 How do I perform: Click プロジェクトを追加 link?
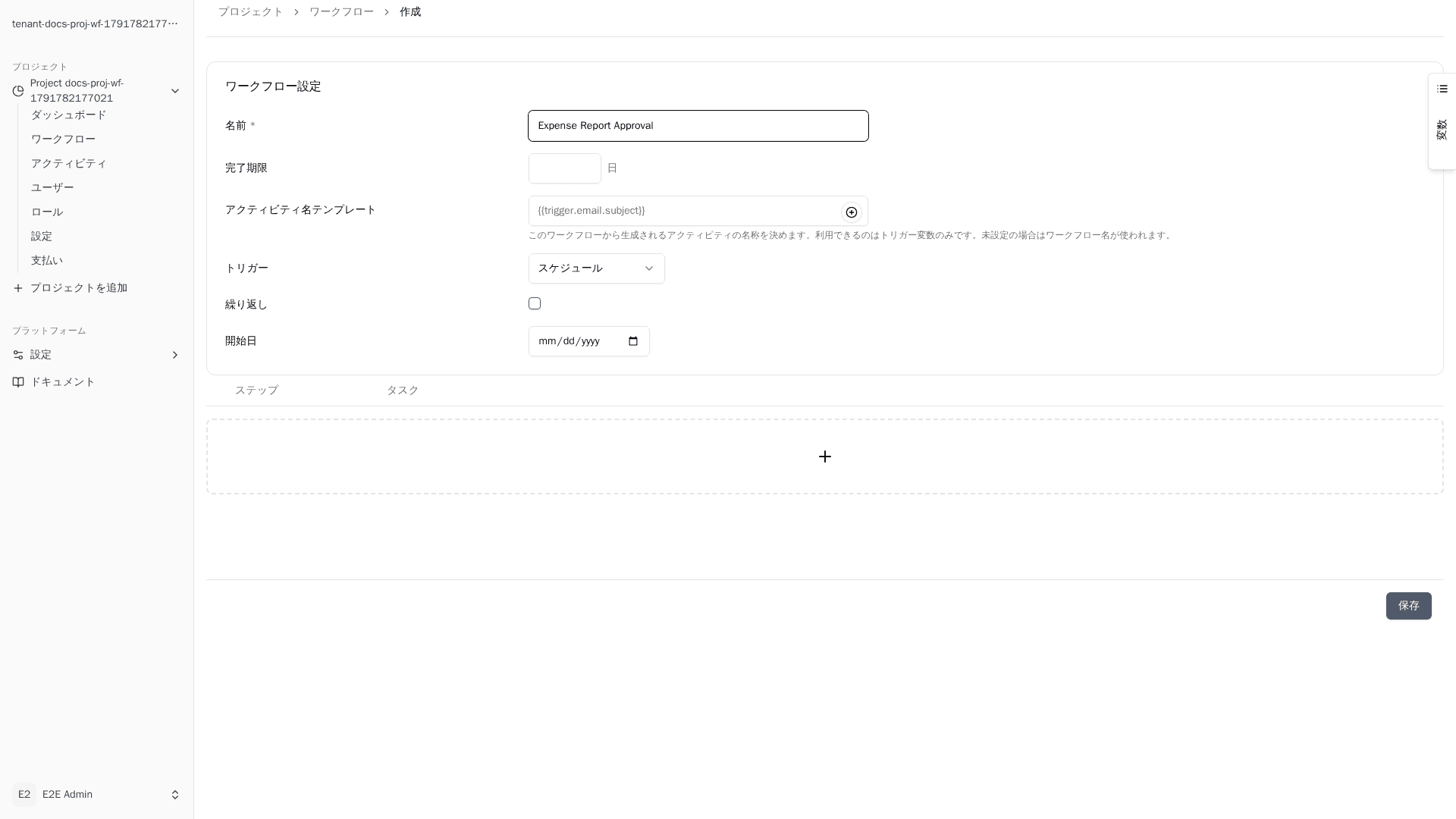pos(79,288)
